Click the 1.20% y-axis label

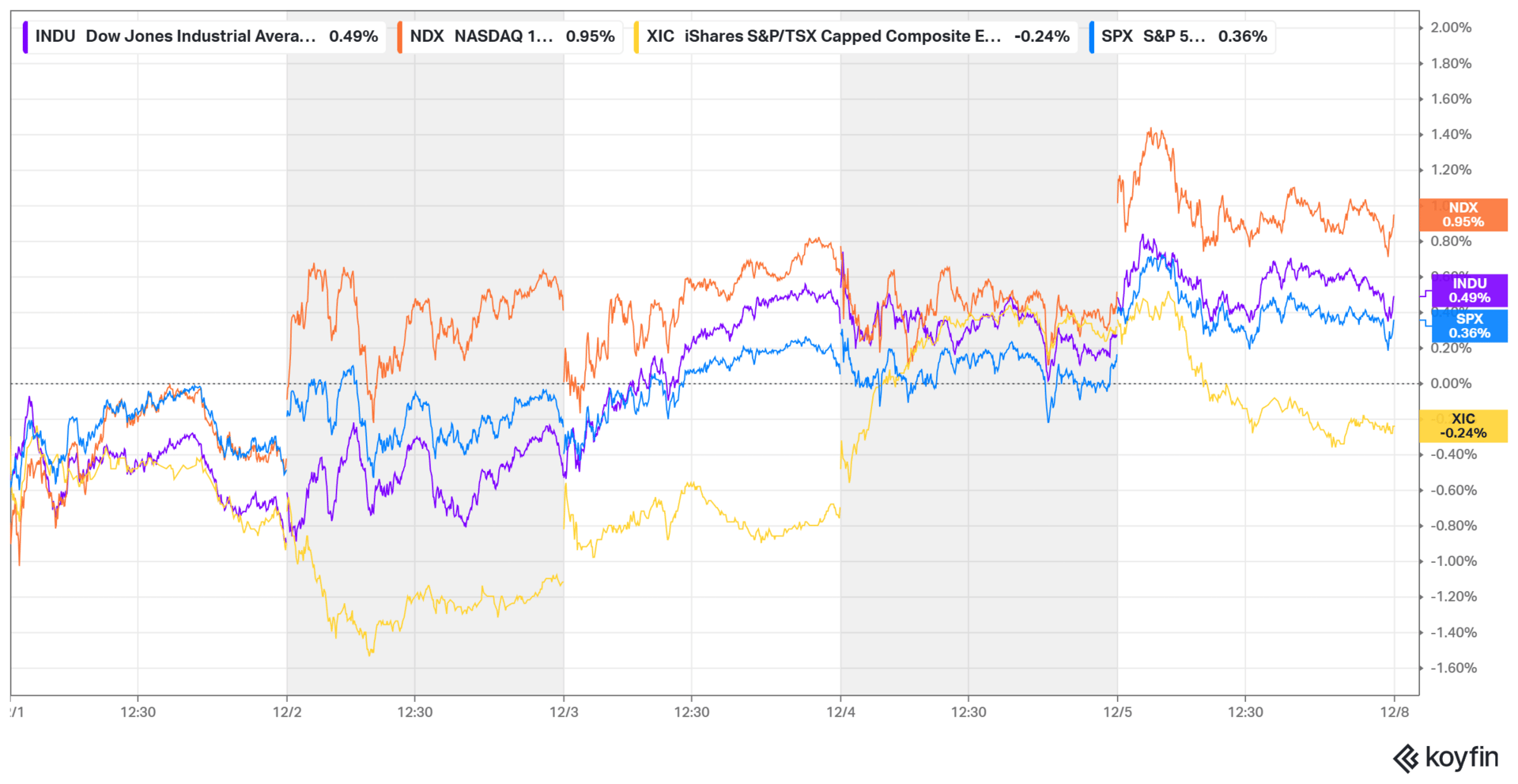[x=1451, y=170]
